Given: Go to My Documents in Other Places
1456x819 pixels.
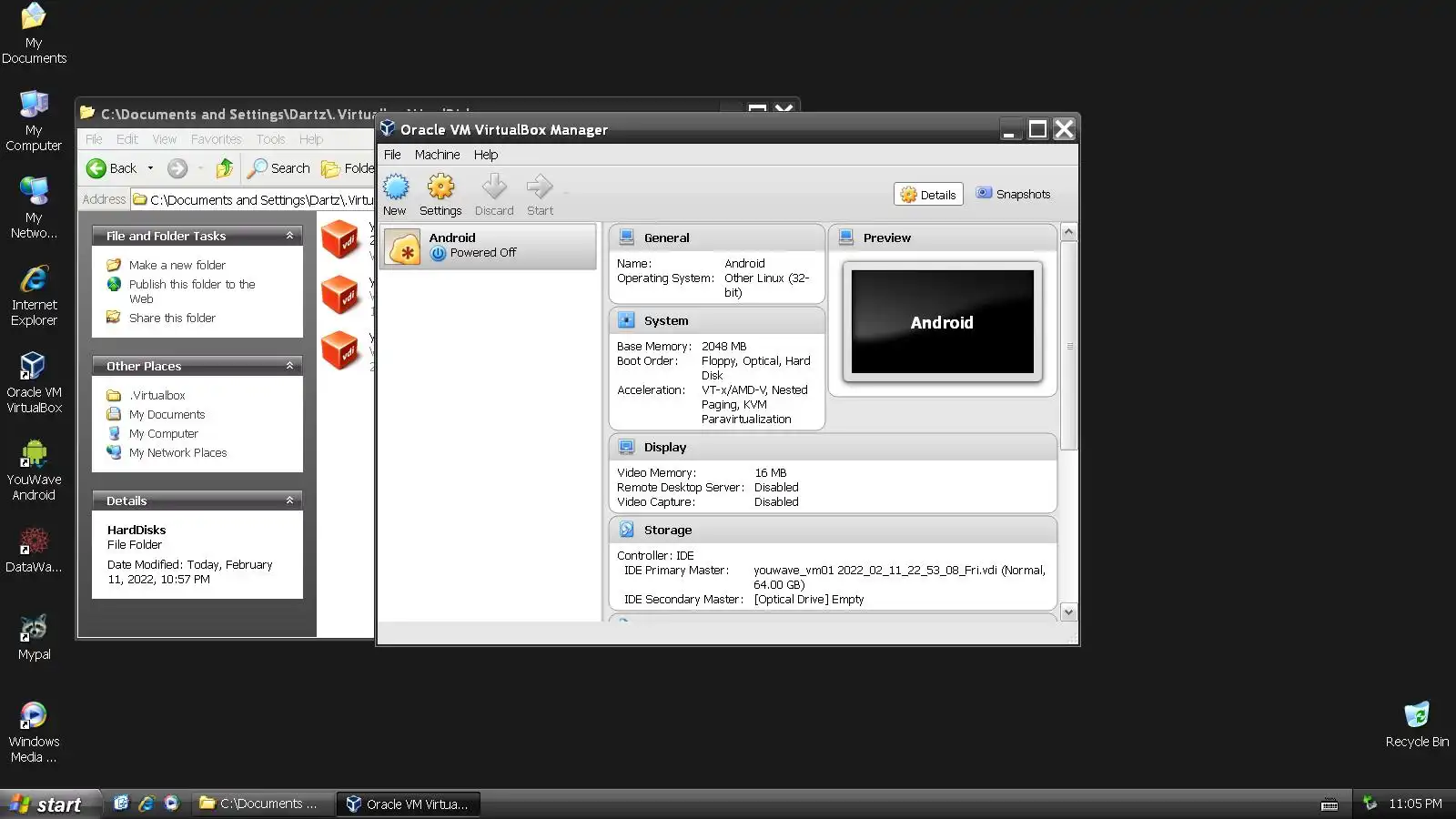Looking at the screenshot, I should point(167,414).
